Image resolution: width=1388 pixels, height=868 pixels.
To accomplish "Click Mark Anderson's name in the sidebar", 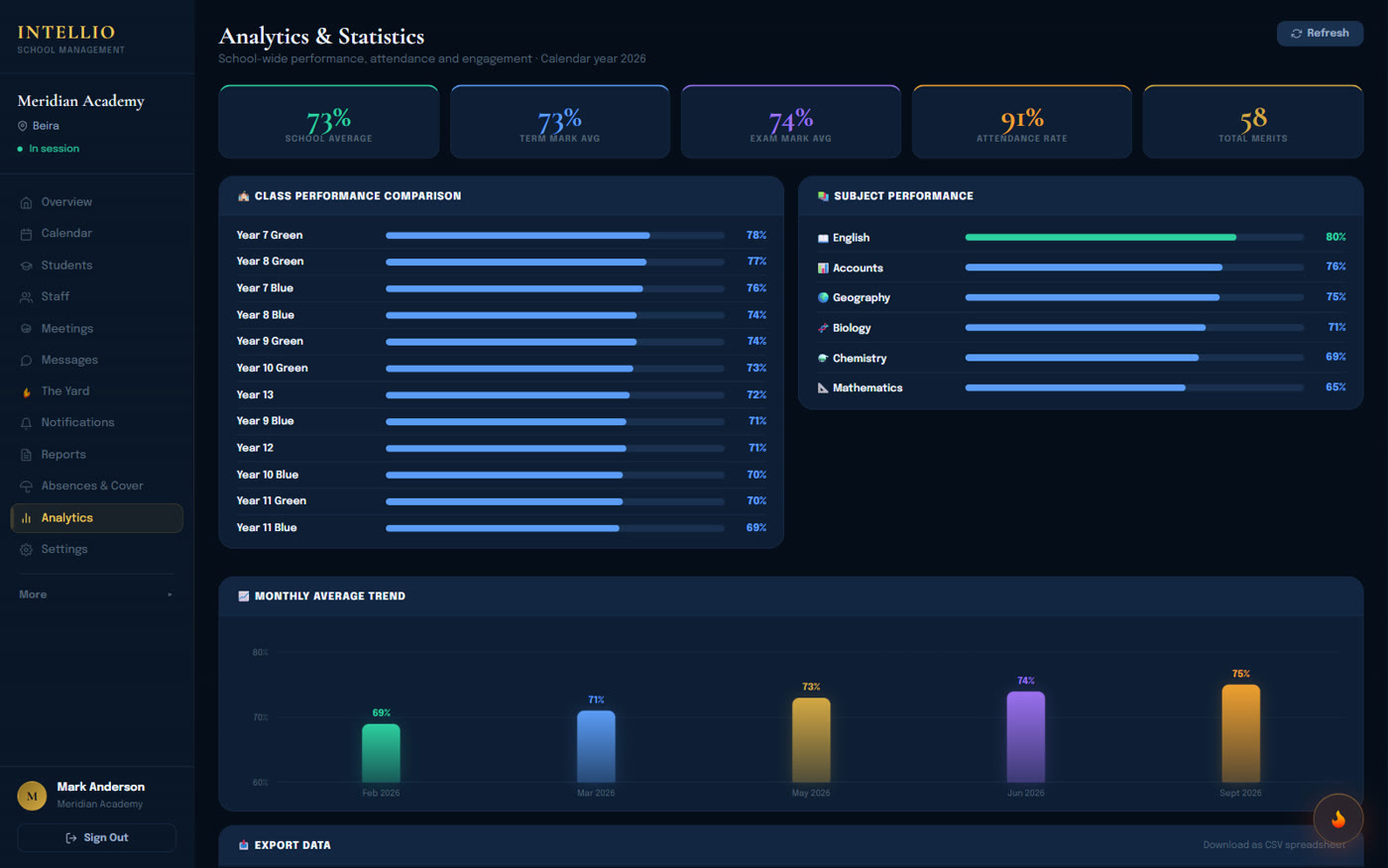I will pos(101,787).
